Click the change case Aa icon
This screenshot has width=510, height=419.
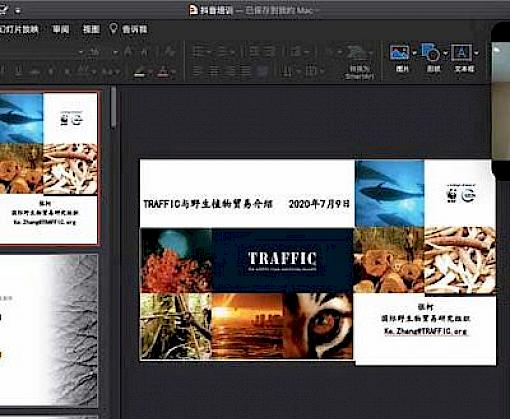pyautogui.click(x=107, y=72)
